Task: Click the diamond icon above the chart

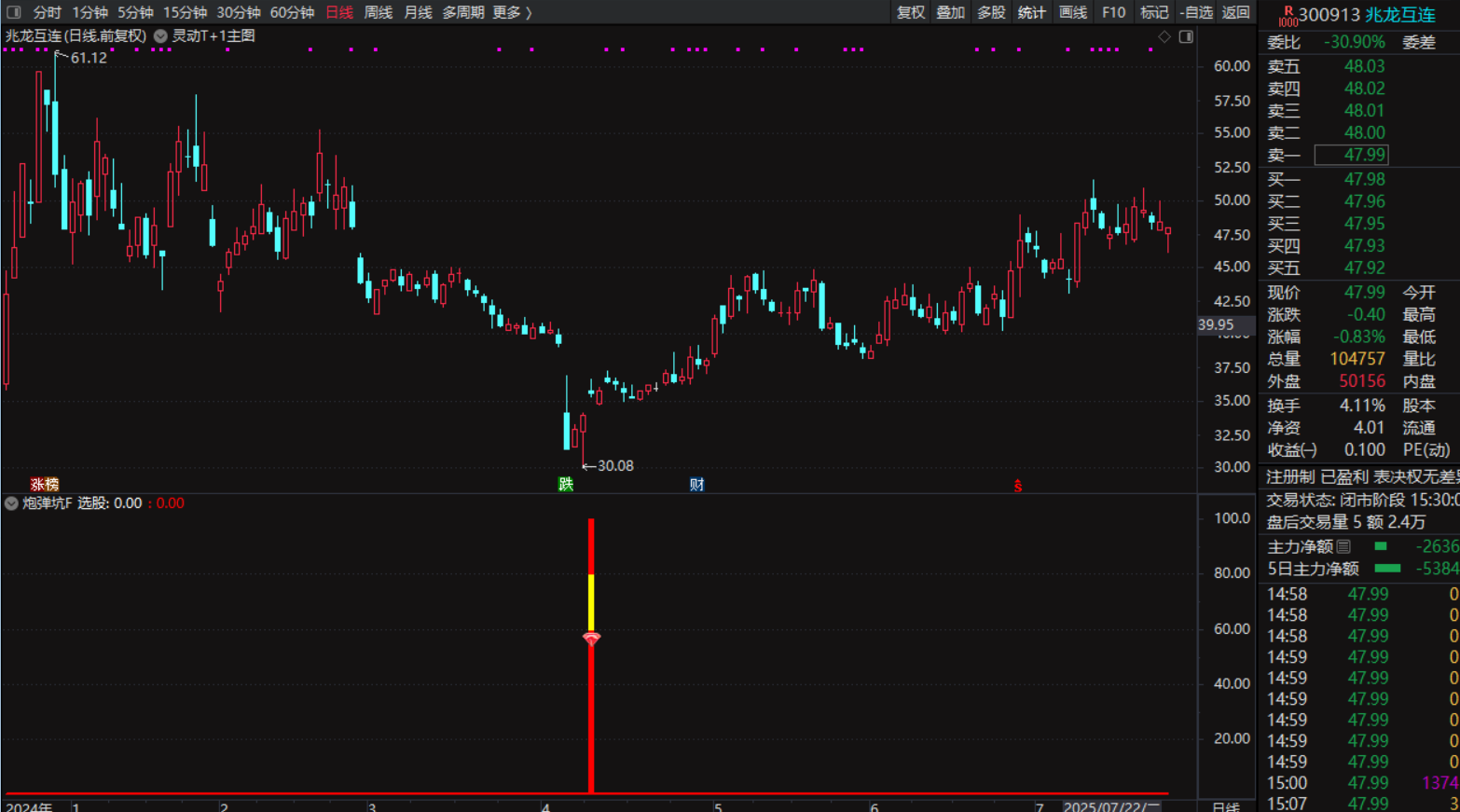Action: pyautogui.click(x=1164, y=36)
